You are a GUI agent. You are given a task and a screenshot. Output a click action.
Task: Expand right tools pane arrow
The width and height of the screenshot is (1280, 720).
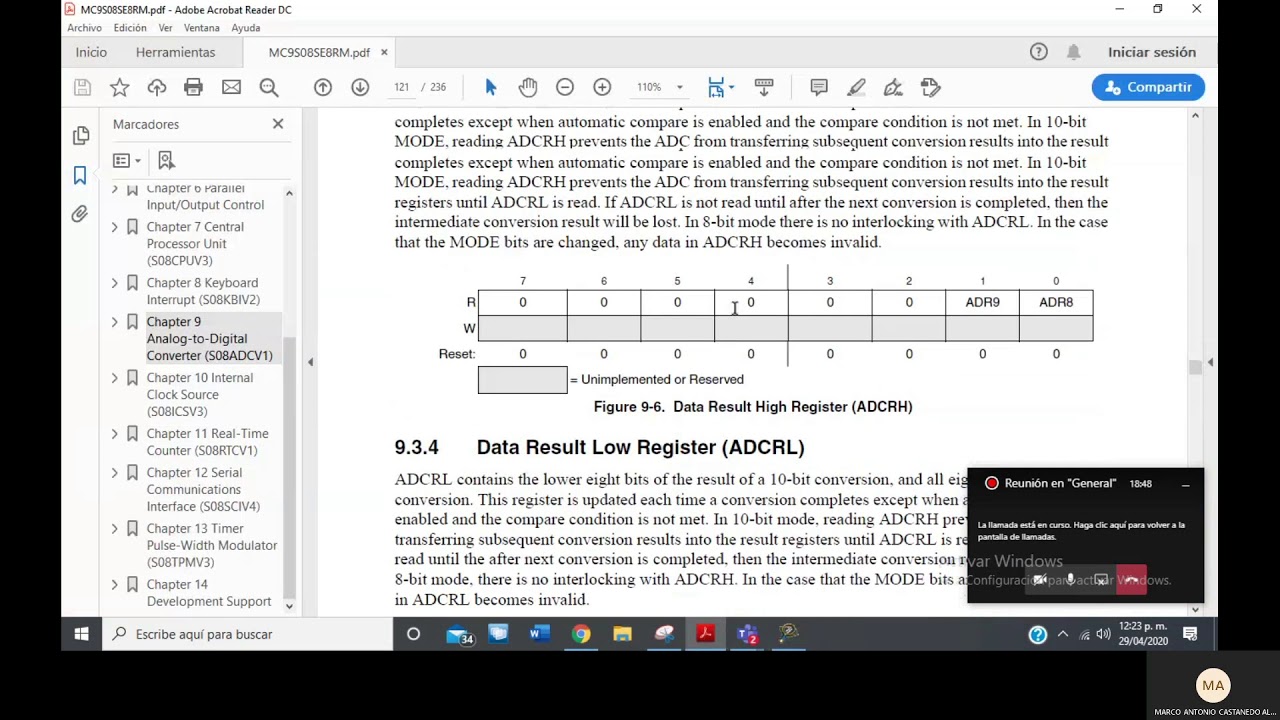coord(1210,362)
